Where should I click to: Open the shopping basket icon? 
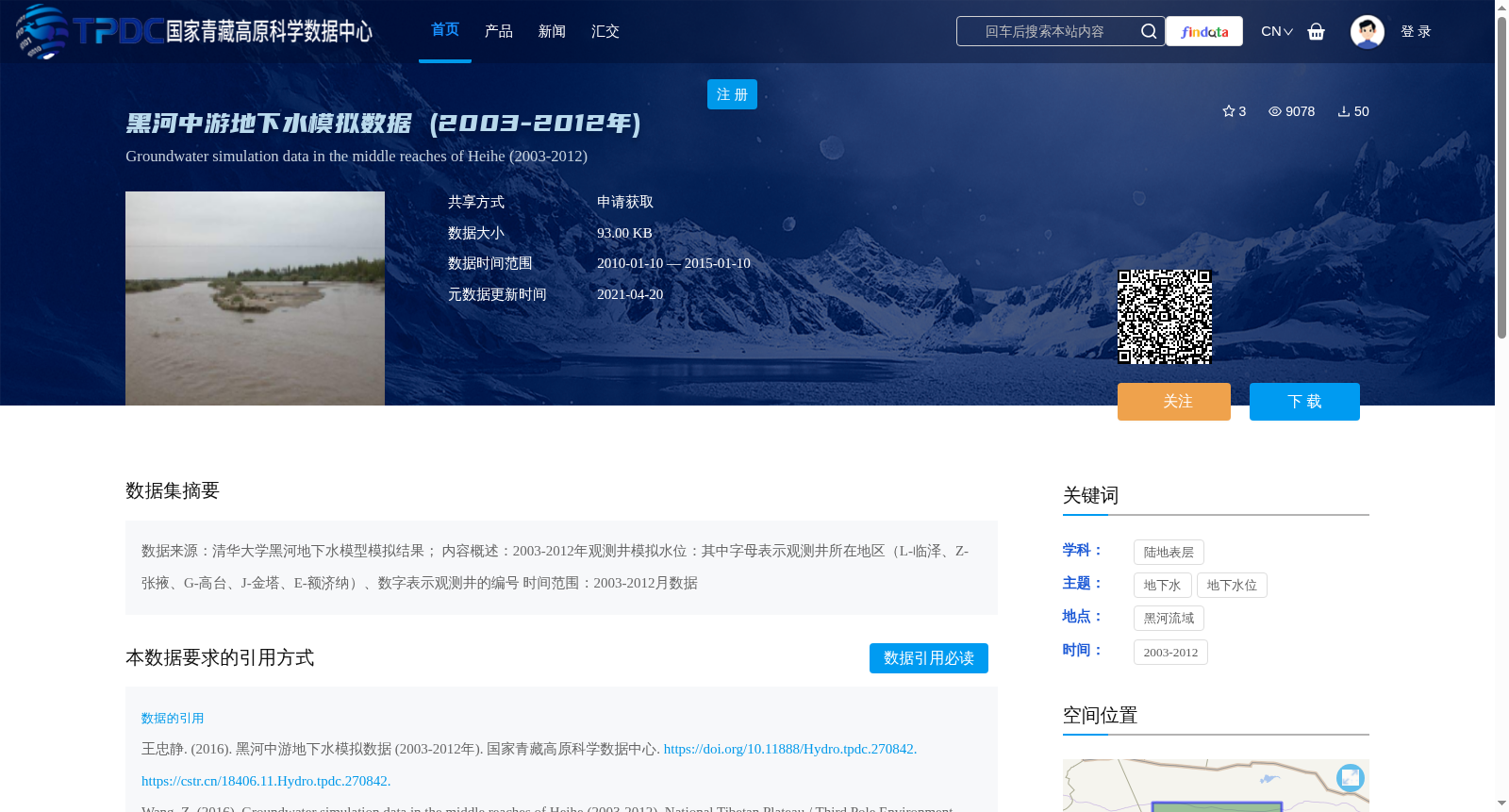click(1316, 31)
